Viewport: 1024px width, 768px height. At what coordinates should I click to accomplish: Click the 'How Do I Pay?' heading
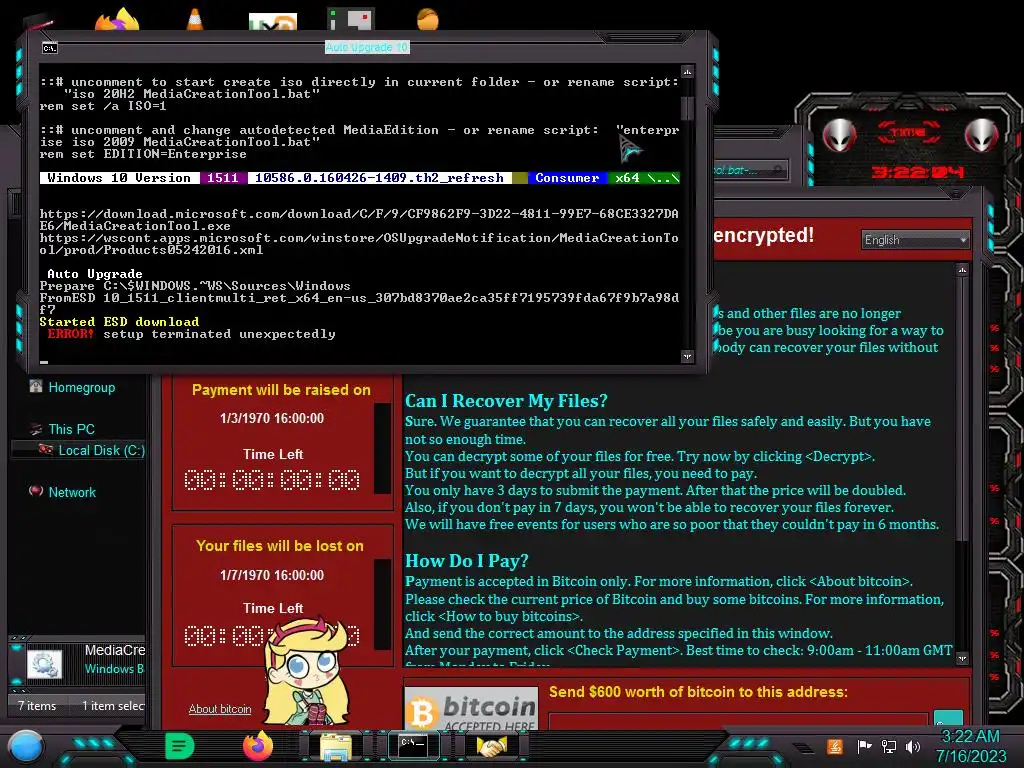(466, 560)
